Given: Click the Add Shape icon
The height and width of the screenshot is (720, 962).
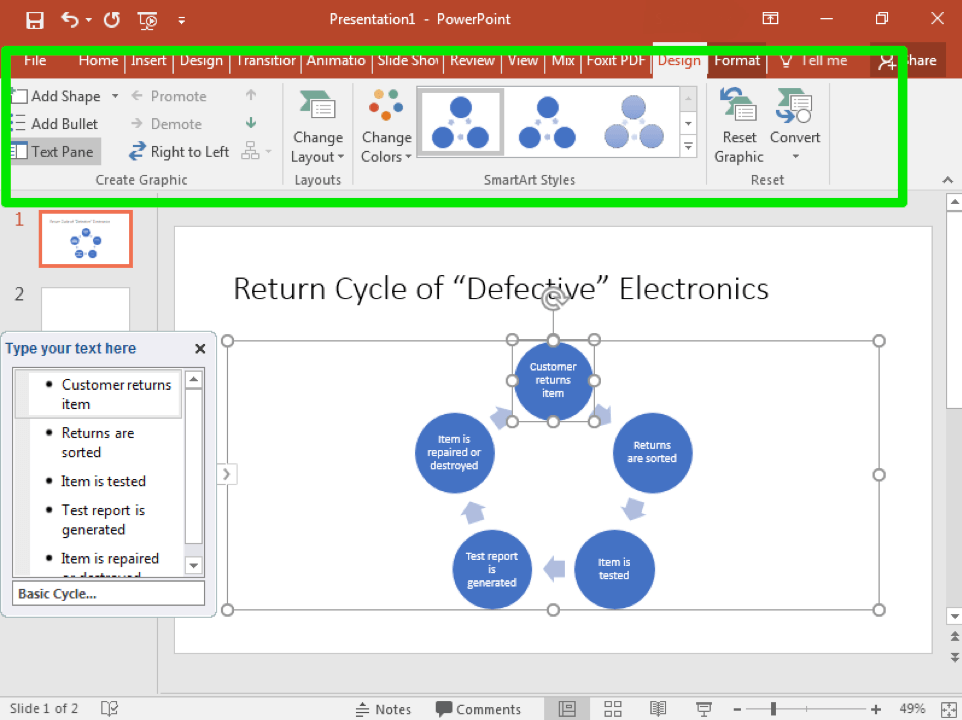Looking at the screenshot, I should (19, 96).
